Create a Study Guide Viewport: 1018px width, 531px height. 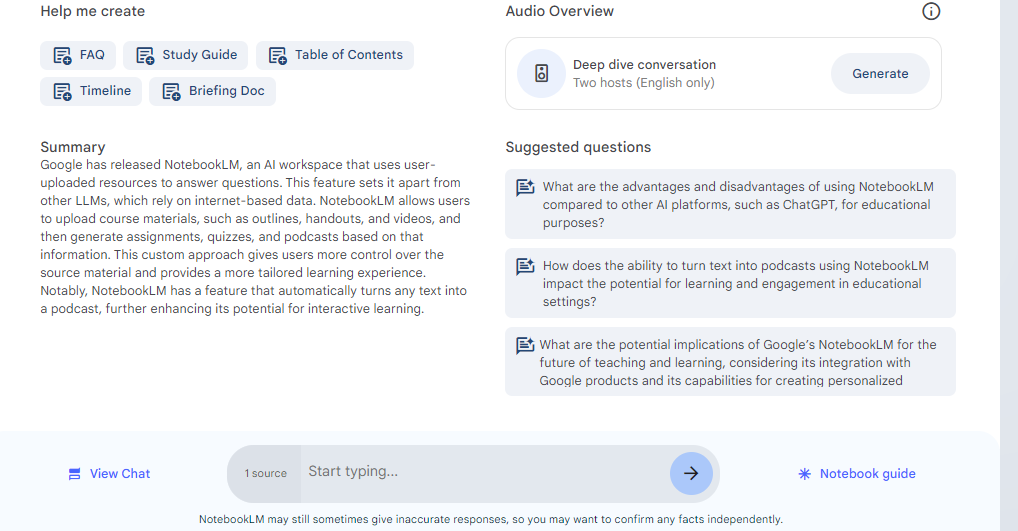(x=186, y=55)
